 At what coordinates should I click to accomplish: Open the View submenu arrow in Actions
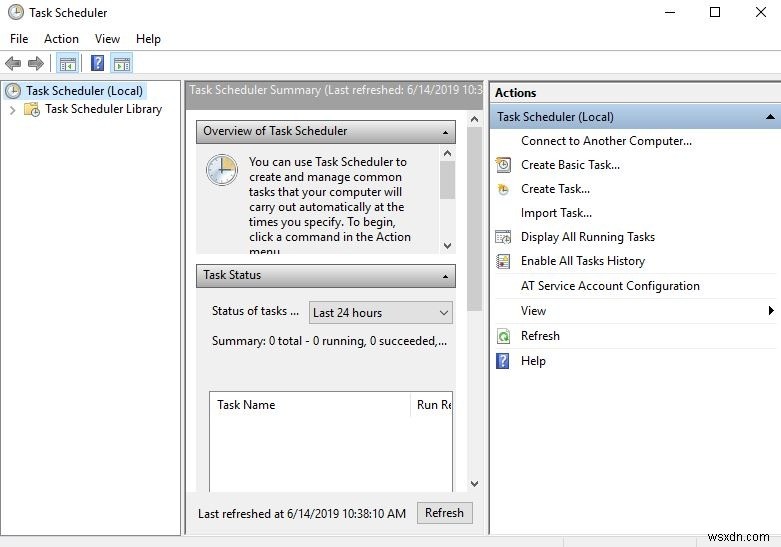pos(771,310)
